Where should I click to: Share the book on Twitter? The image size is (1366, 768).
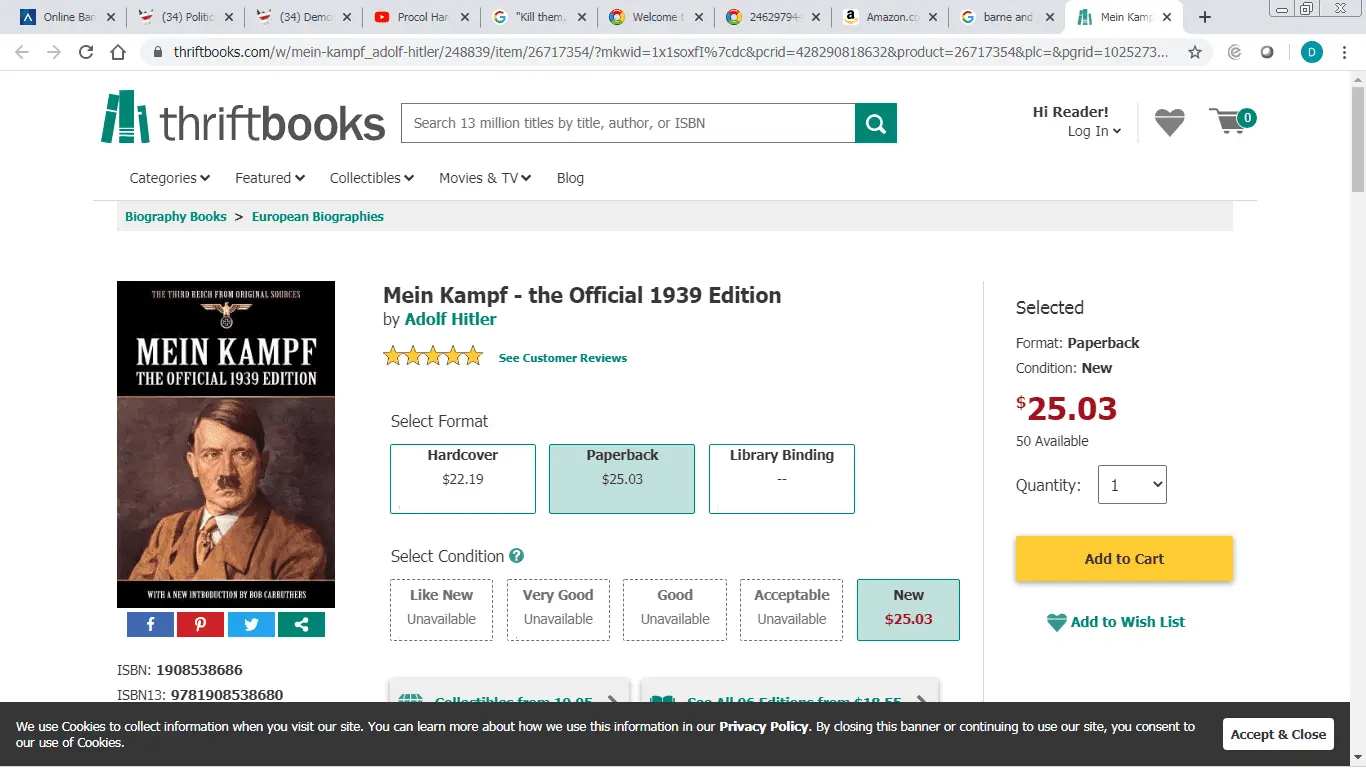pyautogui.click(x=251, y=624)
